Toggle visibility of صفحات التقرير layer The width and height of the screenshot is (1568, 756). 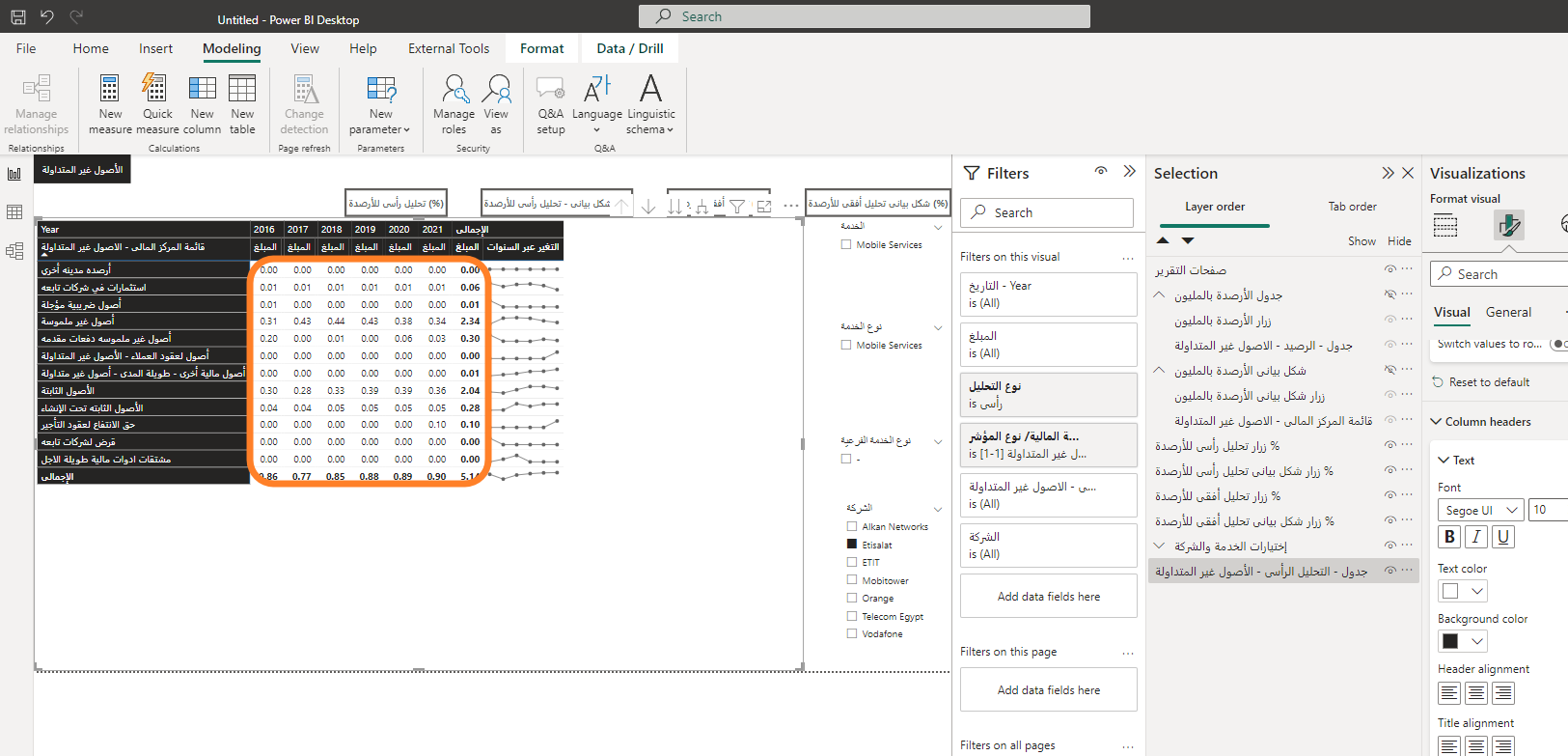click(1390, 269)
